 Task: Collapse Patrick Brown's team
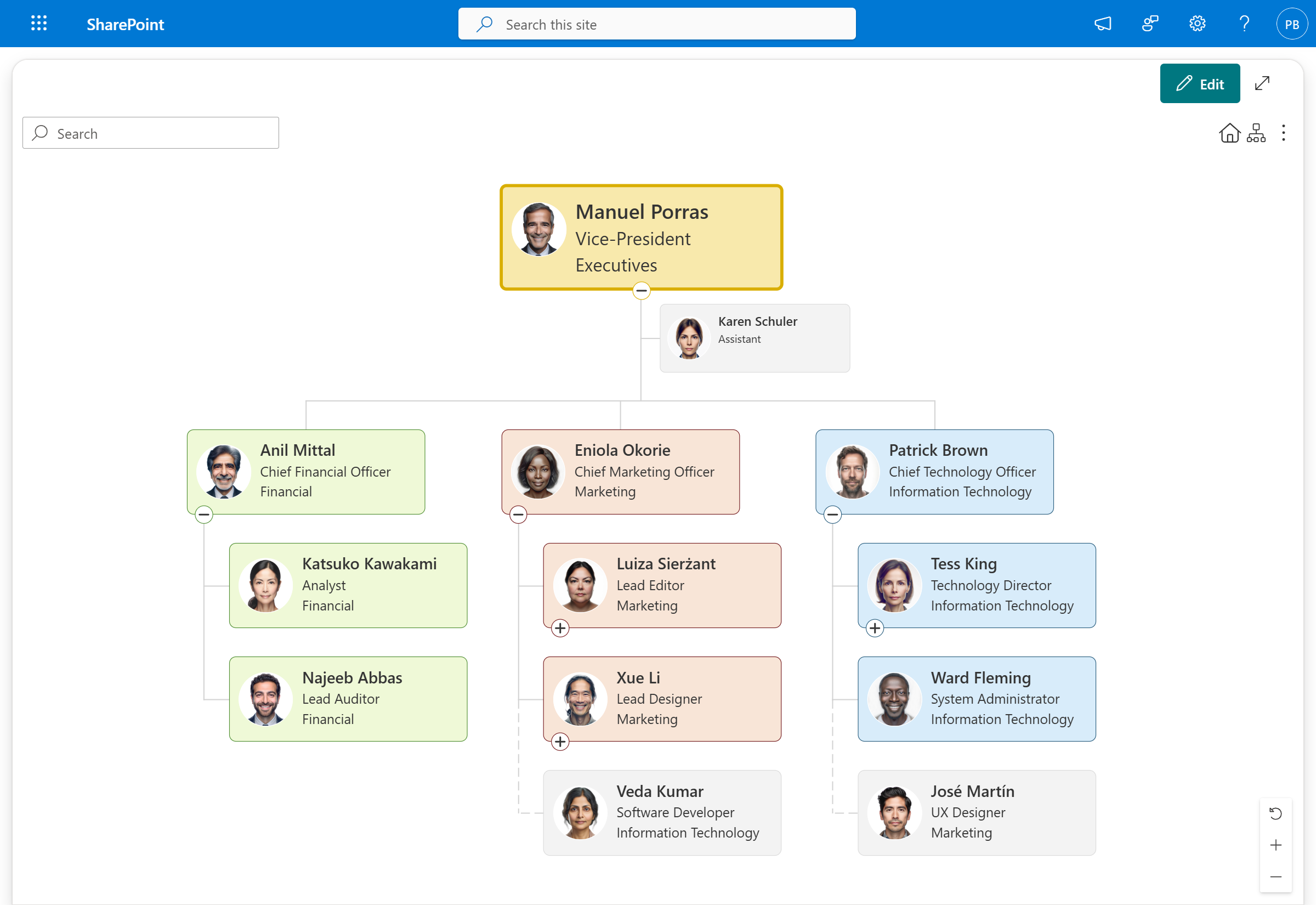(x=832, y=515)
